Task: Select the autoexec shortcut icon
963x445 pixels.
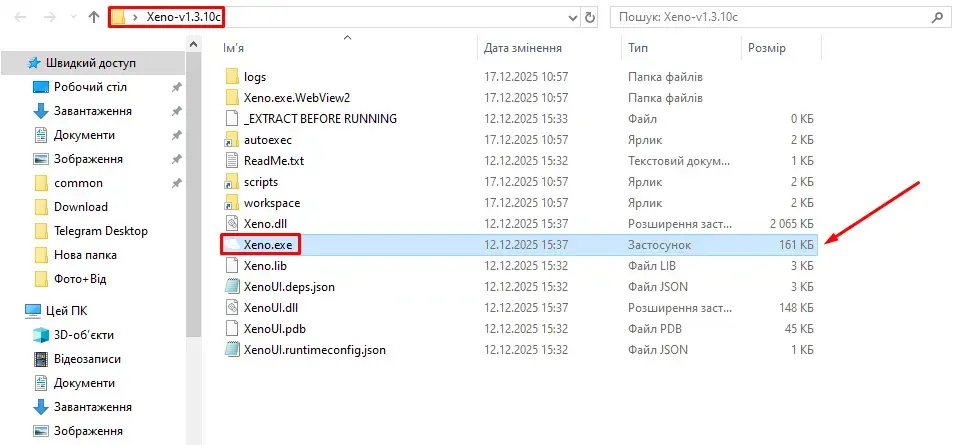Action: click(x=232, y=140)
